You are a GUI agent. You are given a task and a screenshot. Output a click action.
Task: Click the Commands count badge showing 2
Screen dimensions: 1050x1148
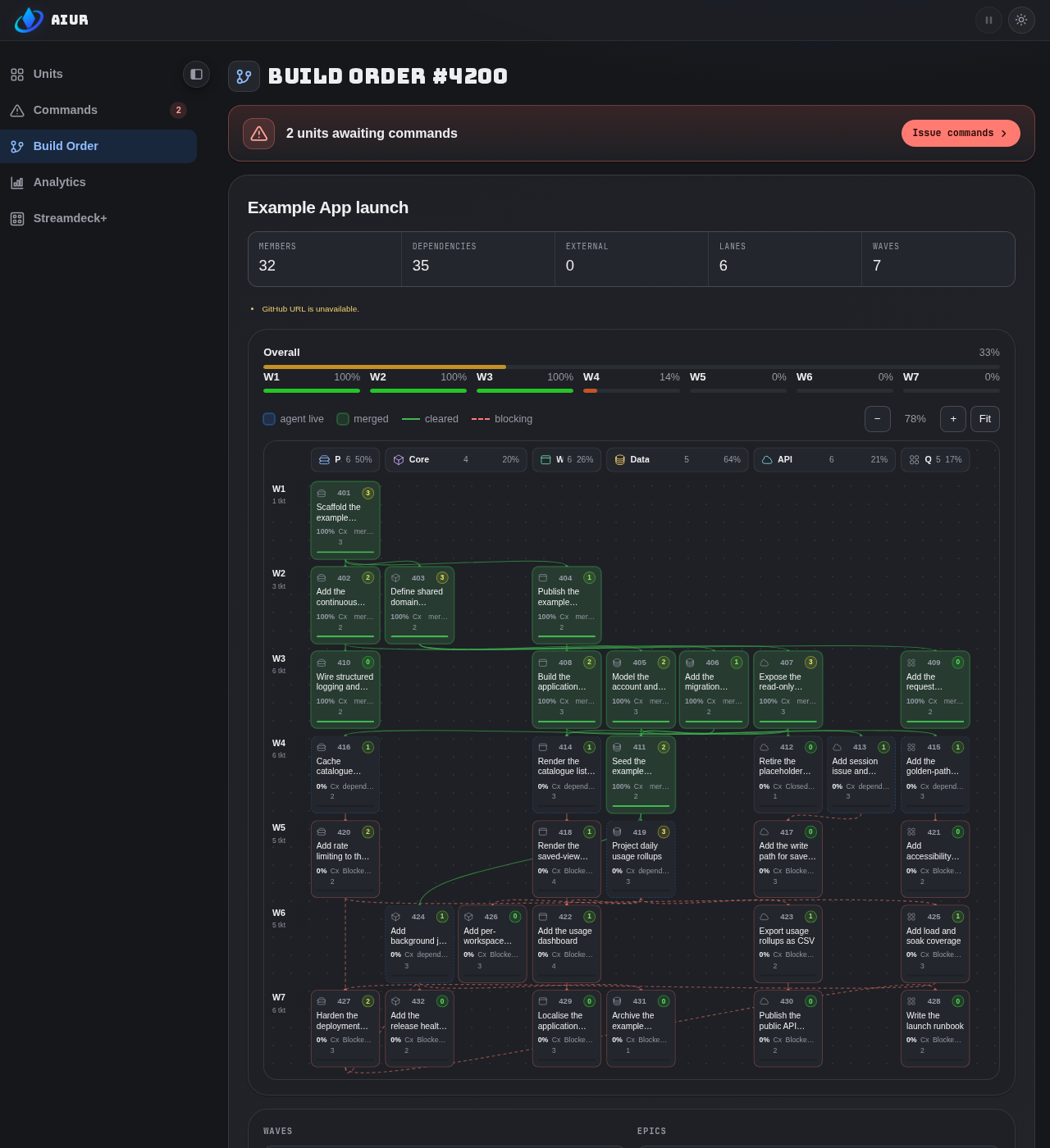[178, 110]
